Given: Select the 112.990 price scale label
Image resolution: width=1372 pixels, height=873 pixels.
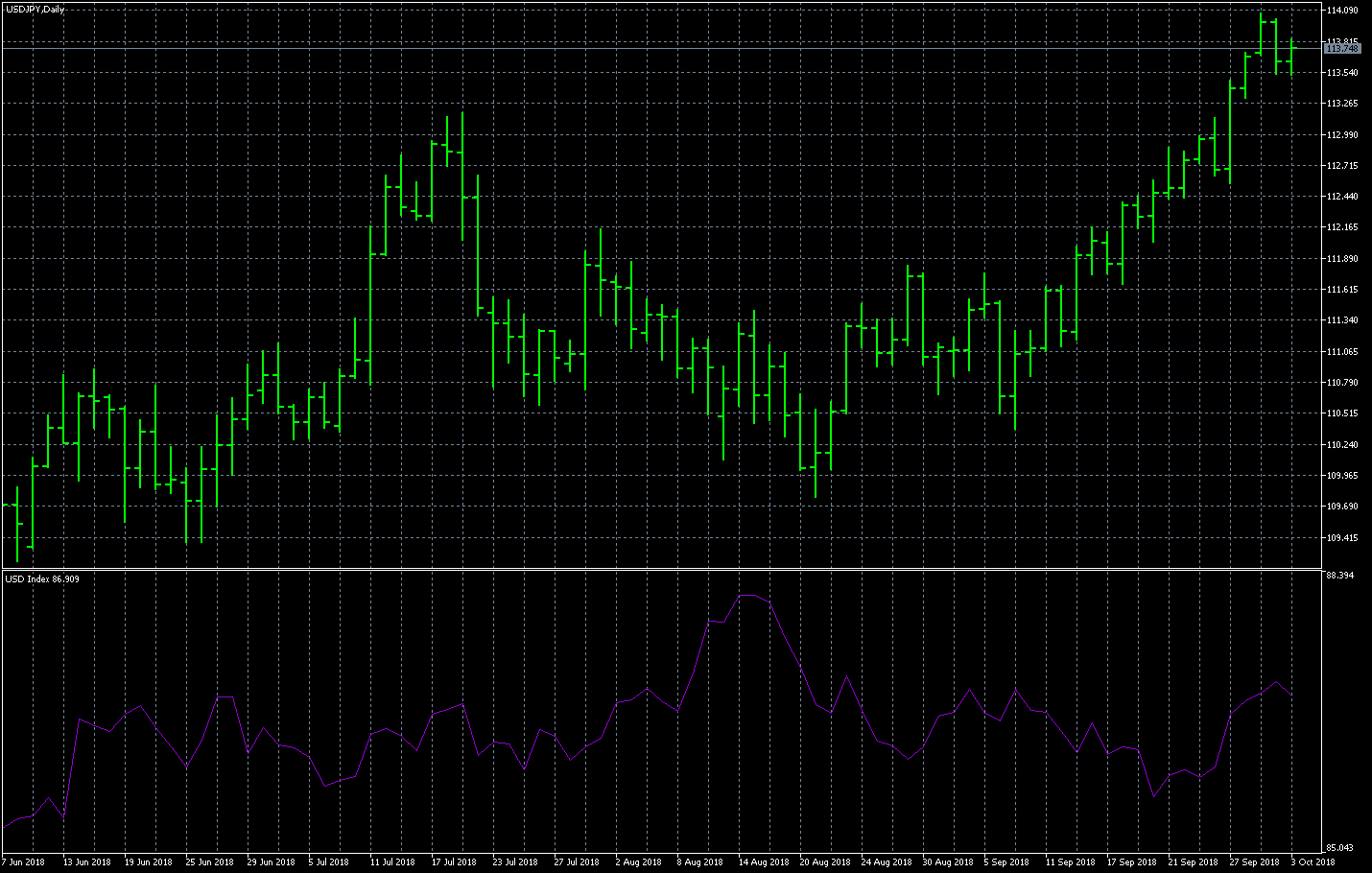Looking at the screenshot, I should coord(1341,135).
